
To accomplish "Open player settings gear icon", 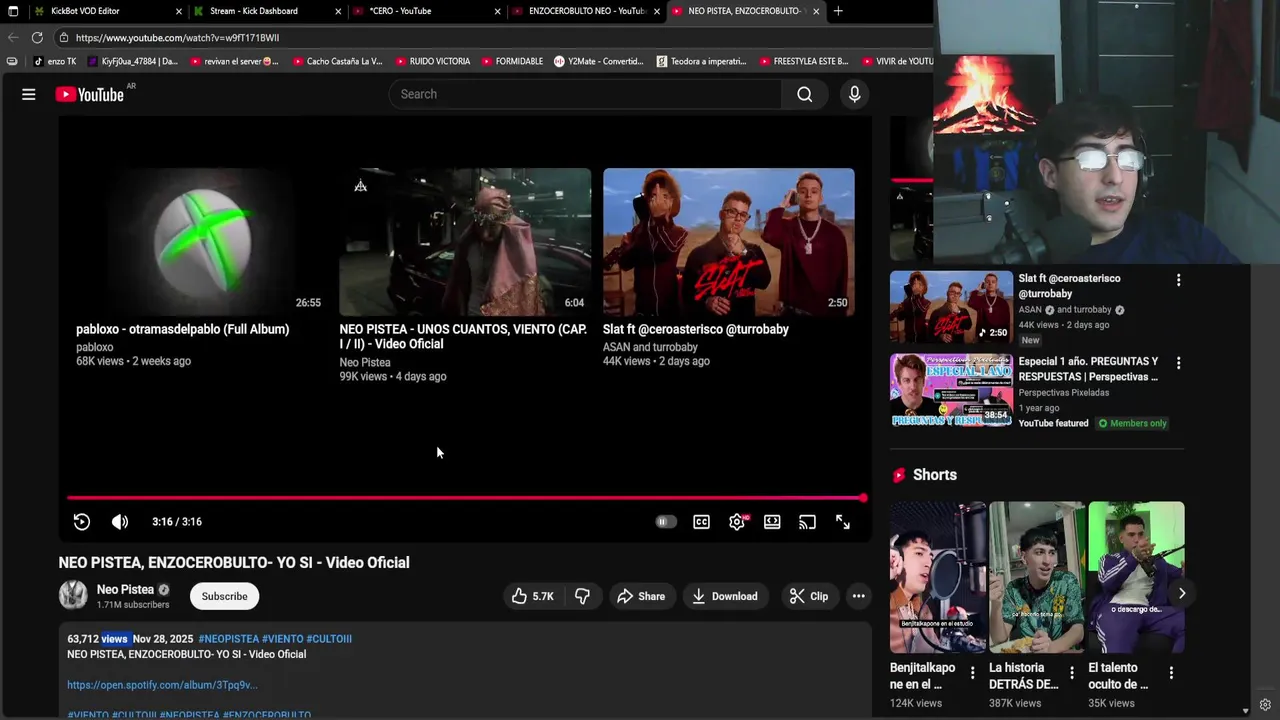I will (737, 522).
